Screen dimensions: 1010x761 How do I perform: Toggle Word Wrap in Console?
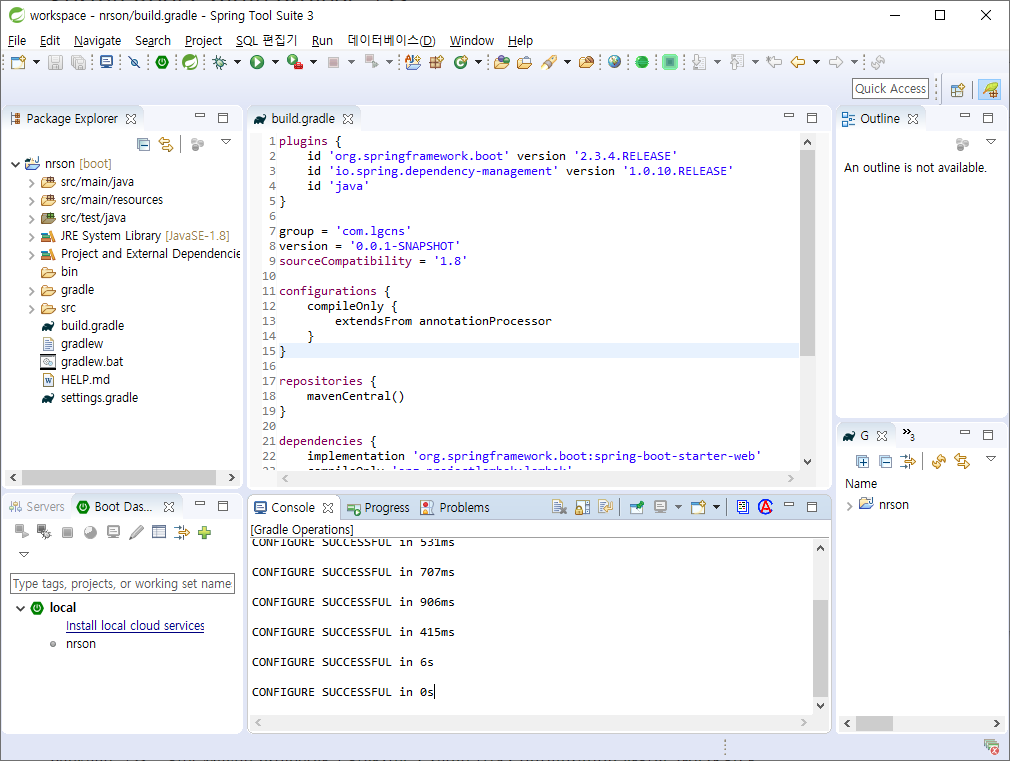coord(605,508)
